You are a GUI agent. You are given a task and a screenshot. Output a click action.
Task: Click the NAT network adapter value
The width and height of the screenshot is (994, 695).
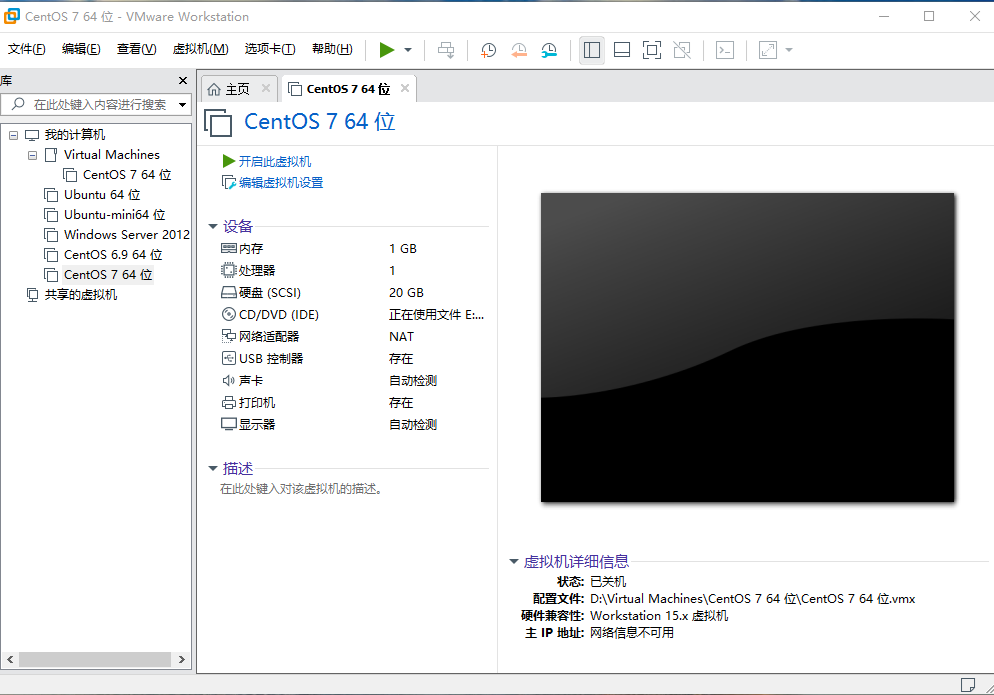pyautogui.click(x=401, y=337)
